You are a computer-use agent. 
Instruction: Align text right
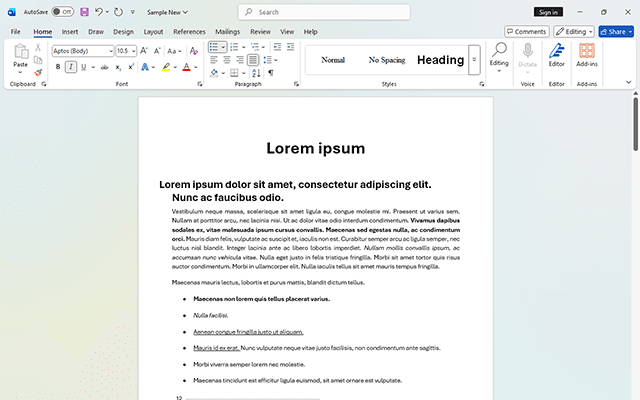pyautogui.click(x=240, y=60)
